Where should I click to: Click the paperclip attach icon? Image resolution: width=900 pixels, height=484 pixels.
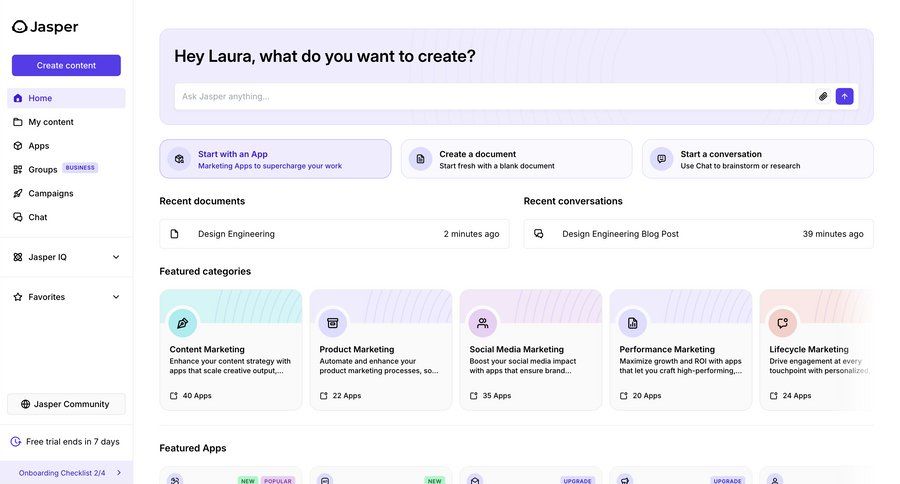(823, 96)
